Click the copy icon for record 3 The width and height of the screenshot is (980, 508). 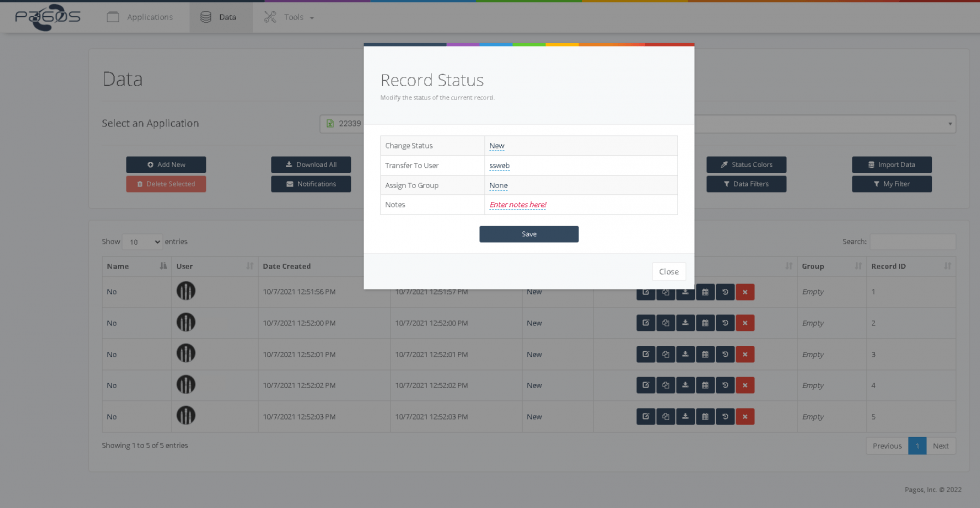point(666,354)
